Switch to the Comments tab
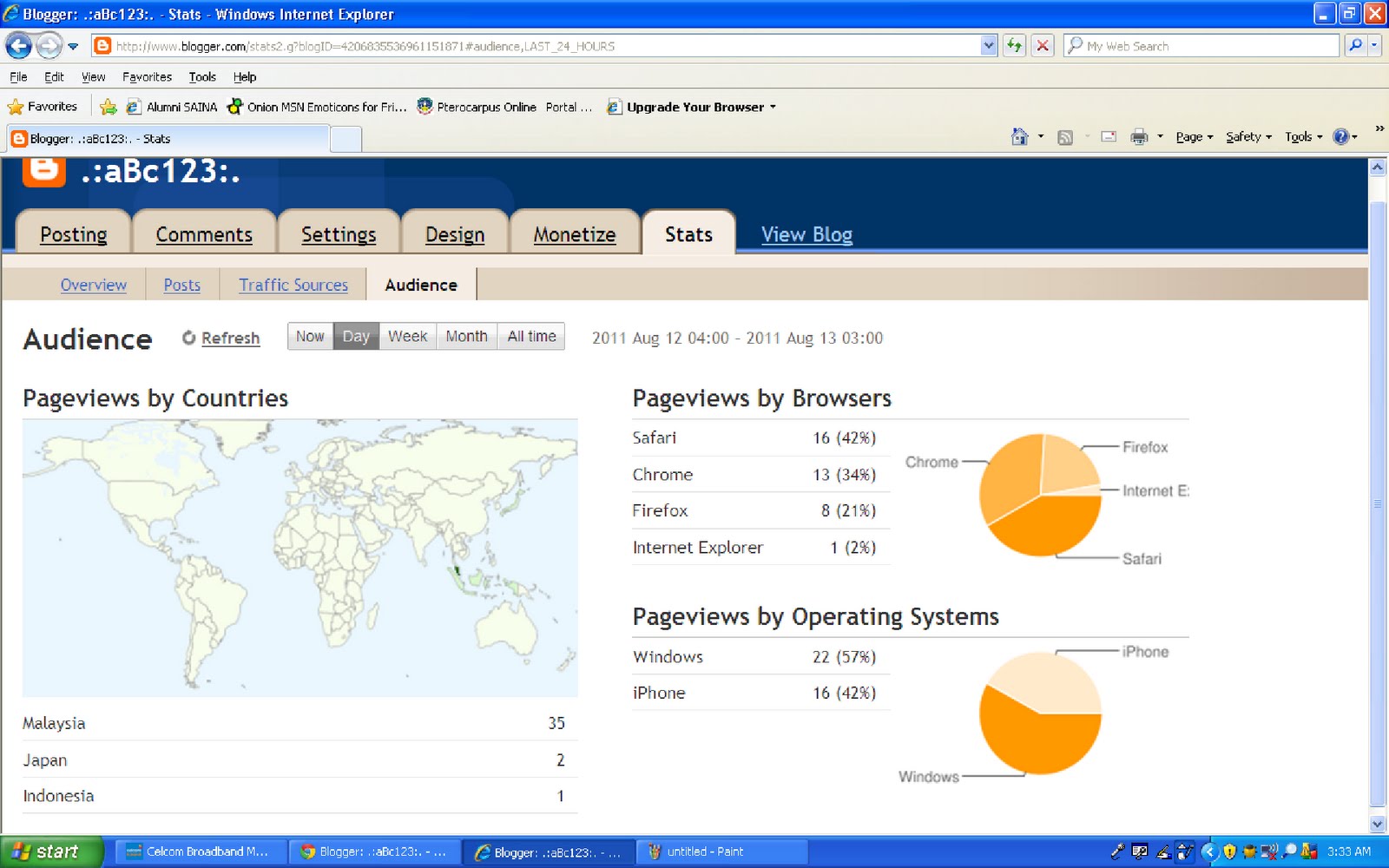 (x=204, y=234)
